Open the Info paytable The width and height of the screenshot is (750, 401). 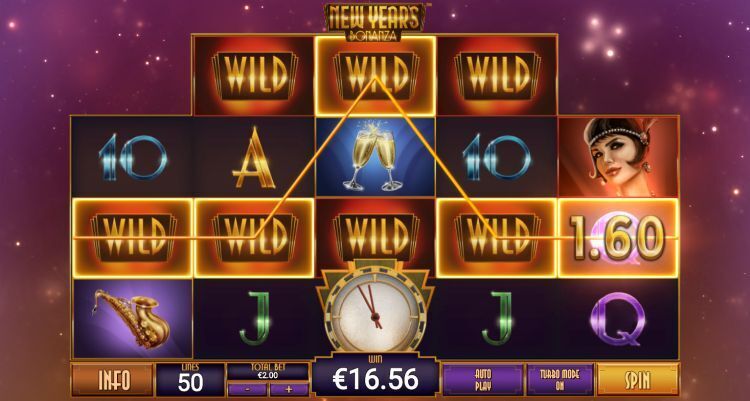tap(113, 379)
